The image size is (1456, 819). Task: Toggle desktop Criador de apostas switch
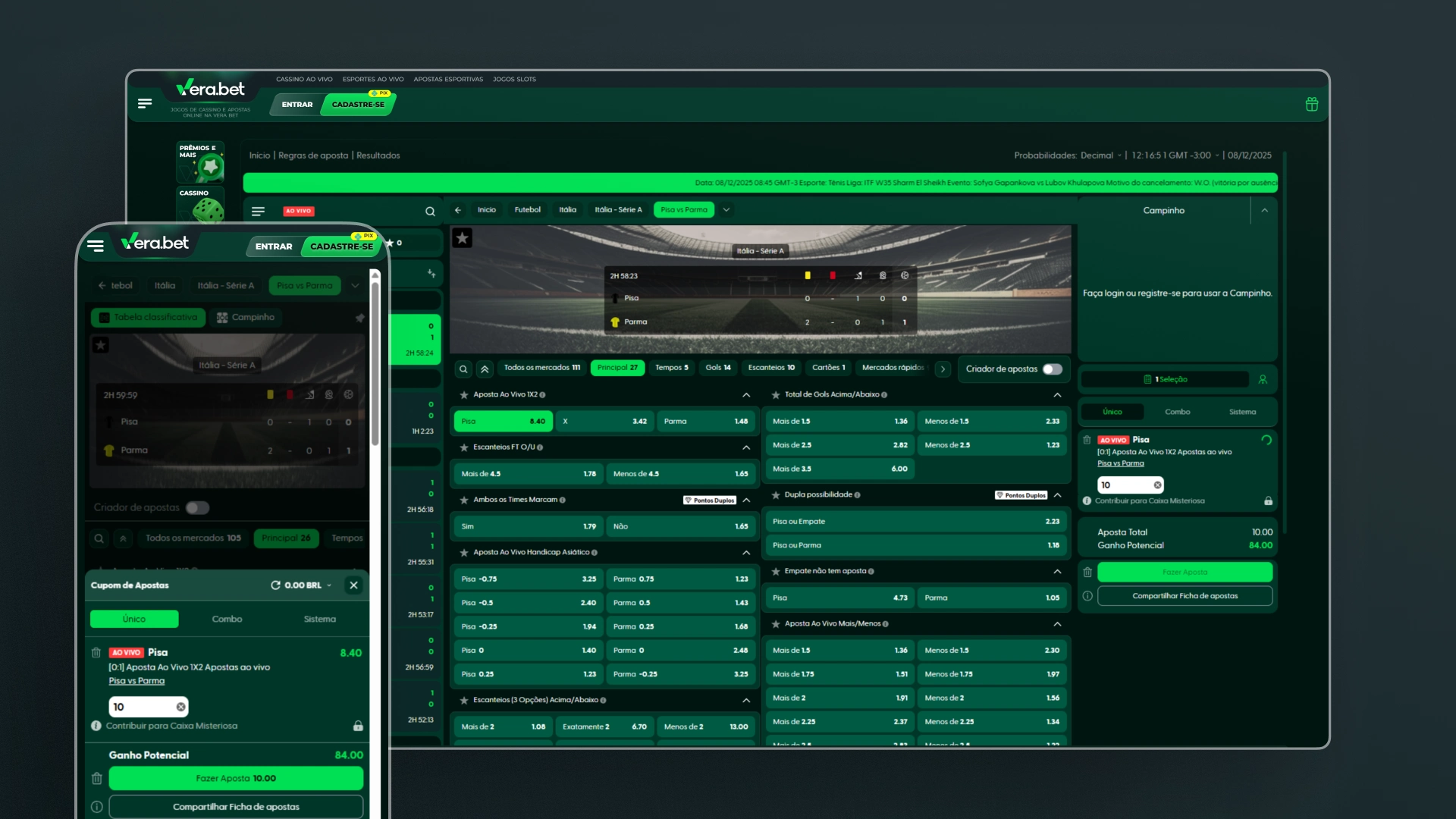point(1053,369)
